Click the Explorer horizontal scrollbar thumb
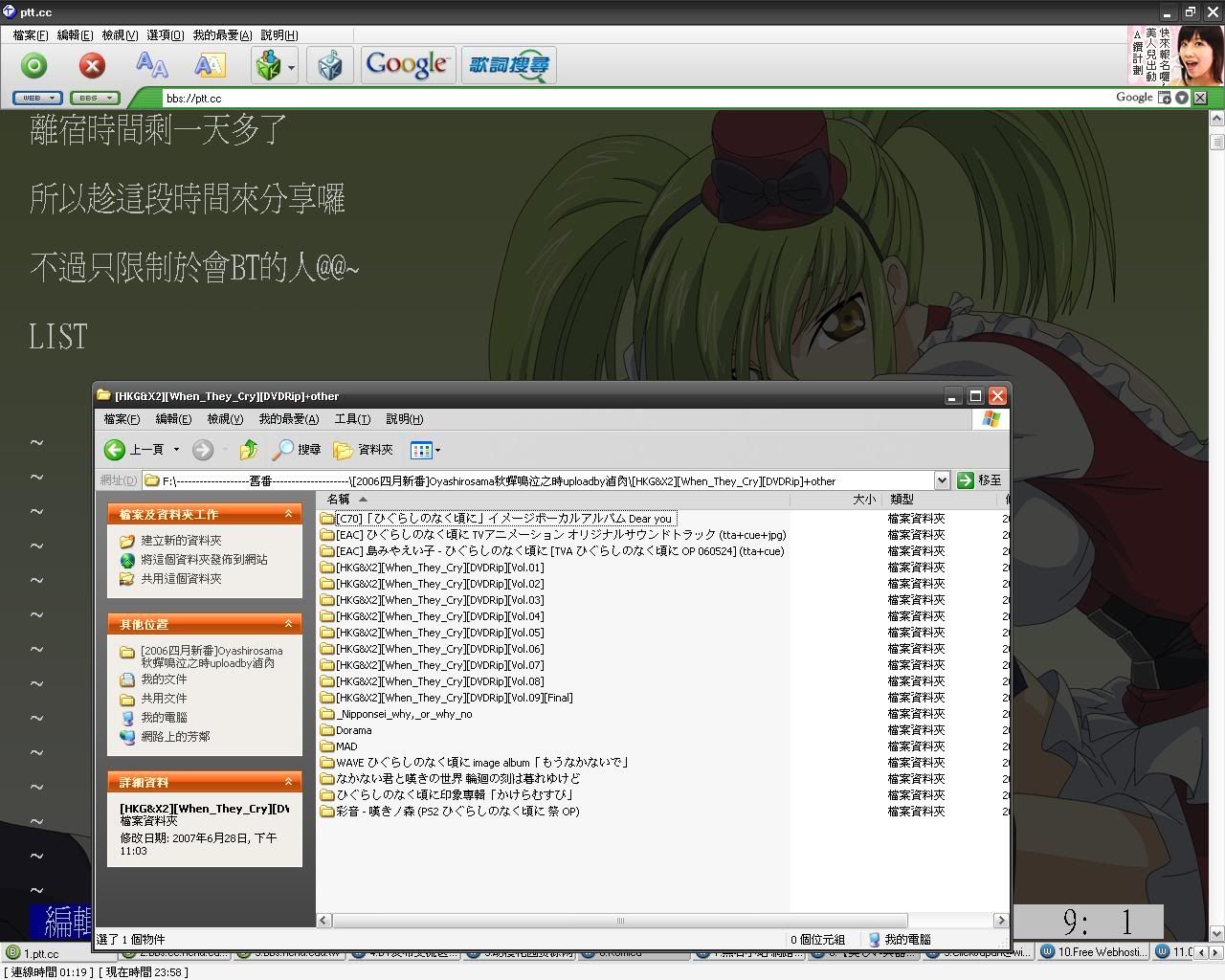 click(620, 921)
